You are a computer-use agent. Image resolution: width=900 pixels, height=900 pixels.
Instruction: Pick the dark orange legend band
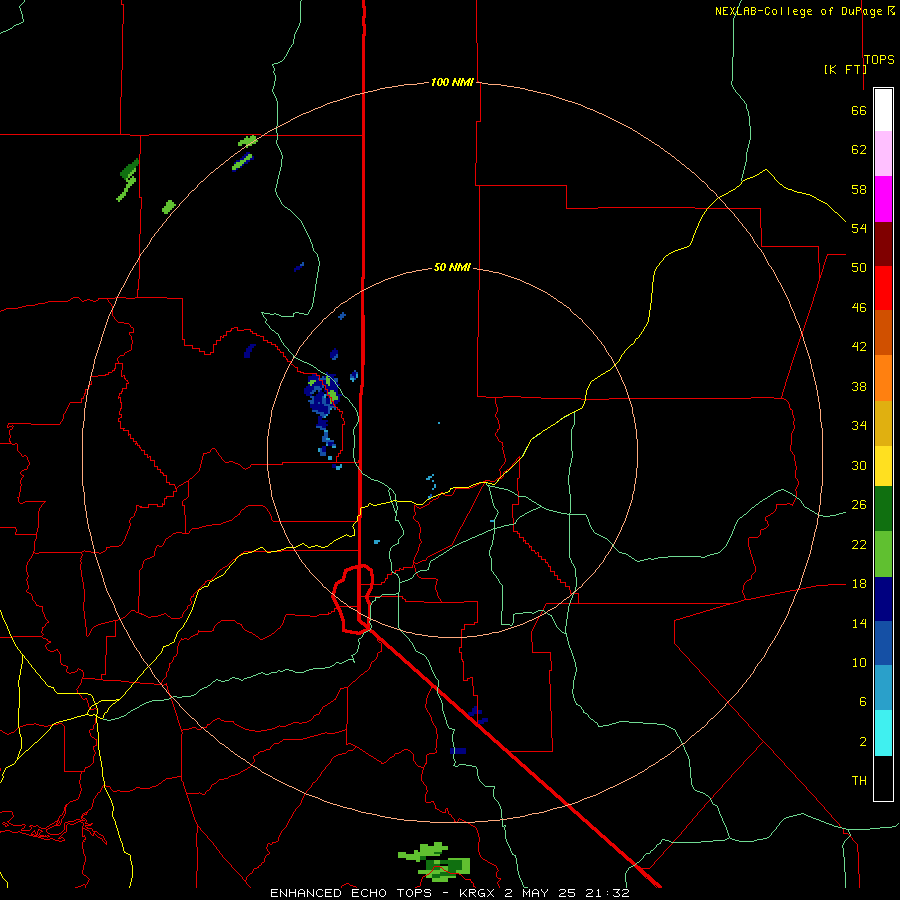click(883, 333)
